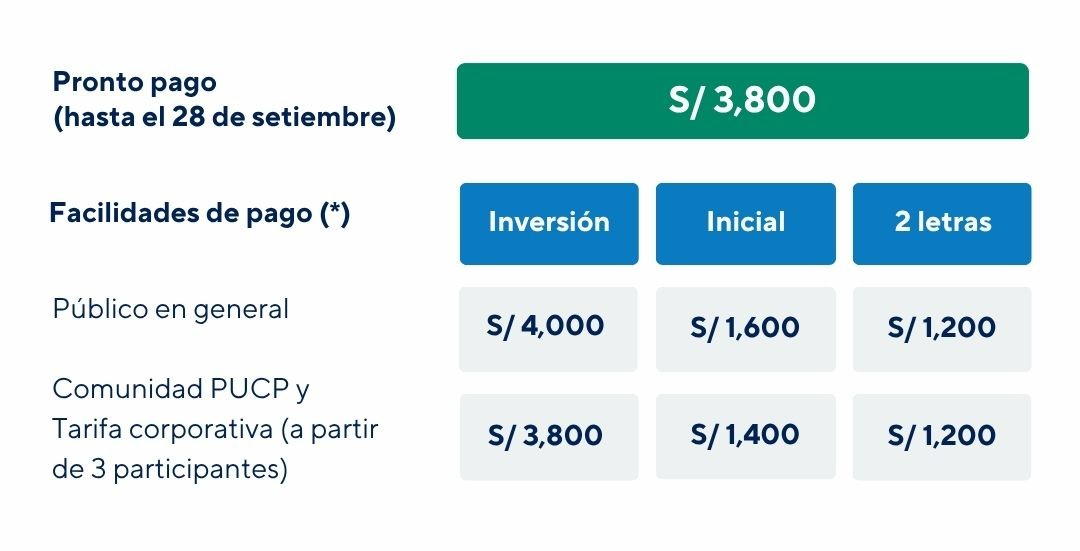Click the S/ 3,800 Comunidad PUCP inversión cell
The width and height of the screenshot is (1080, 551).
coord(549,437)
